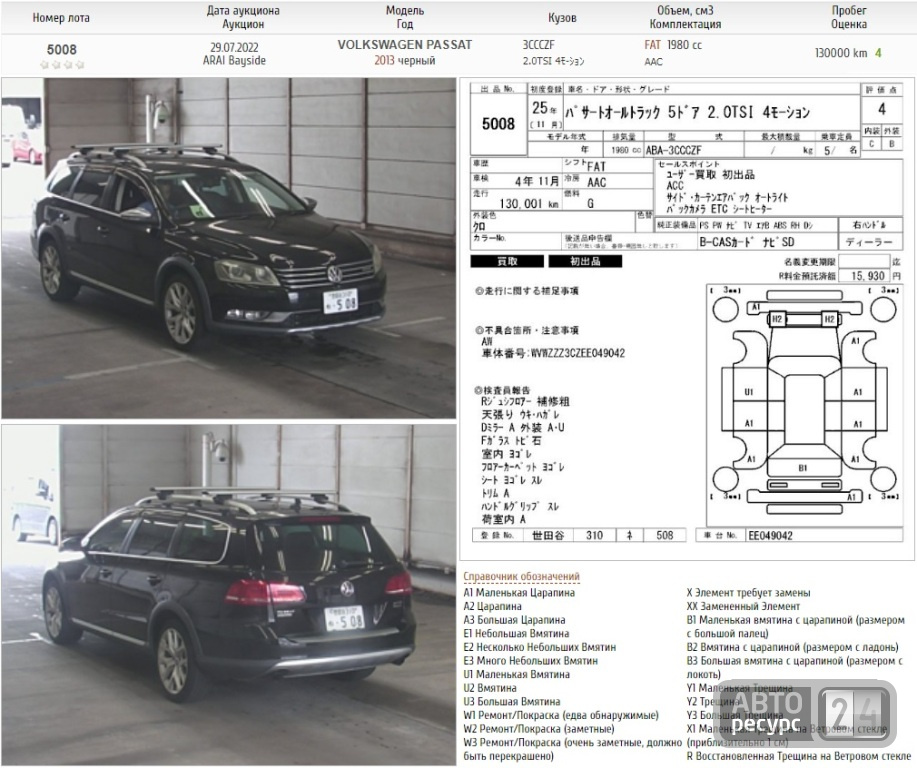Click engine volume 1980 cc

click(x=684, y=45)
